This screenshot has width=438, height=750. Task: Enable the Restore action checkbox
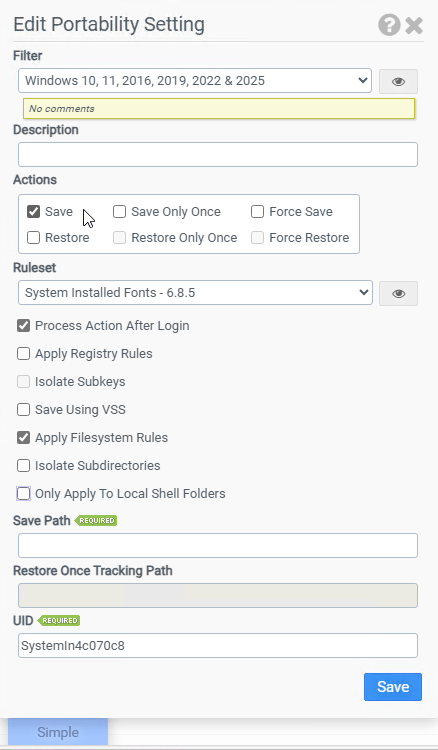33,237
